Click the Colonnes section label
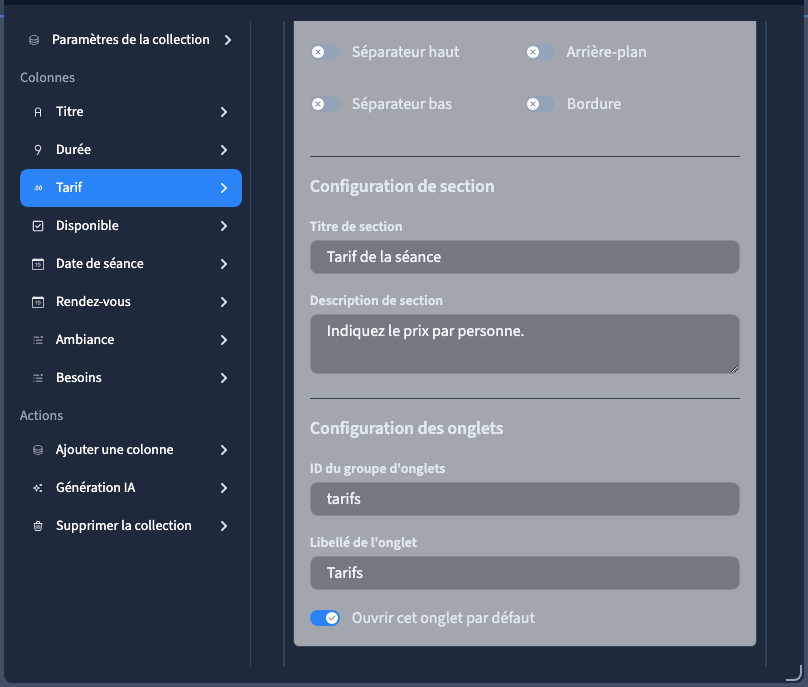 pos(47,77)
